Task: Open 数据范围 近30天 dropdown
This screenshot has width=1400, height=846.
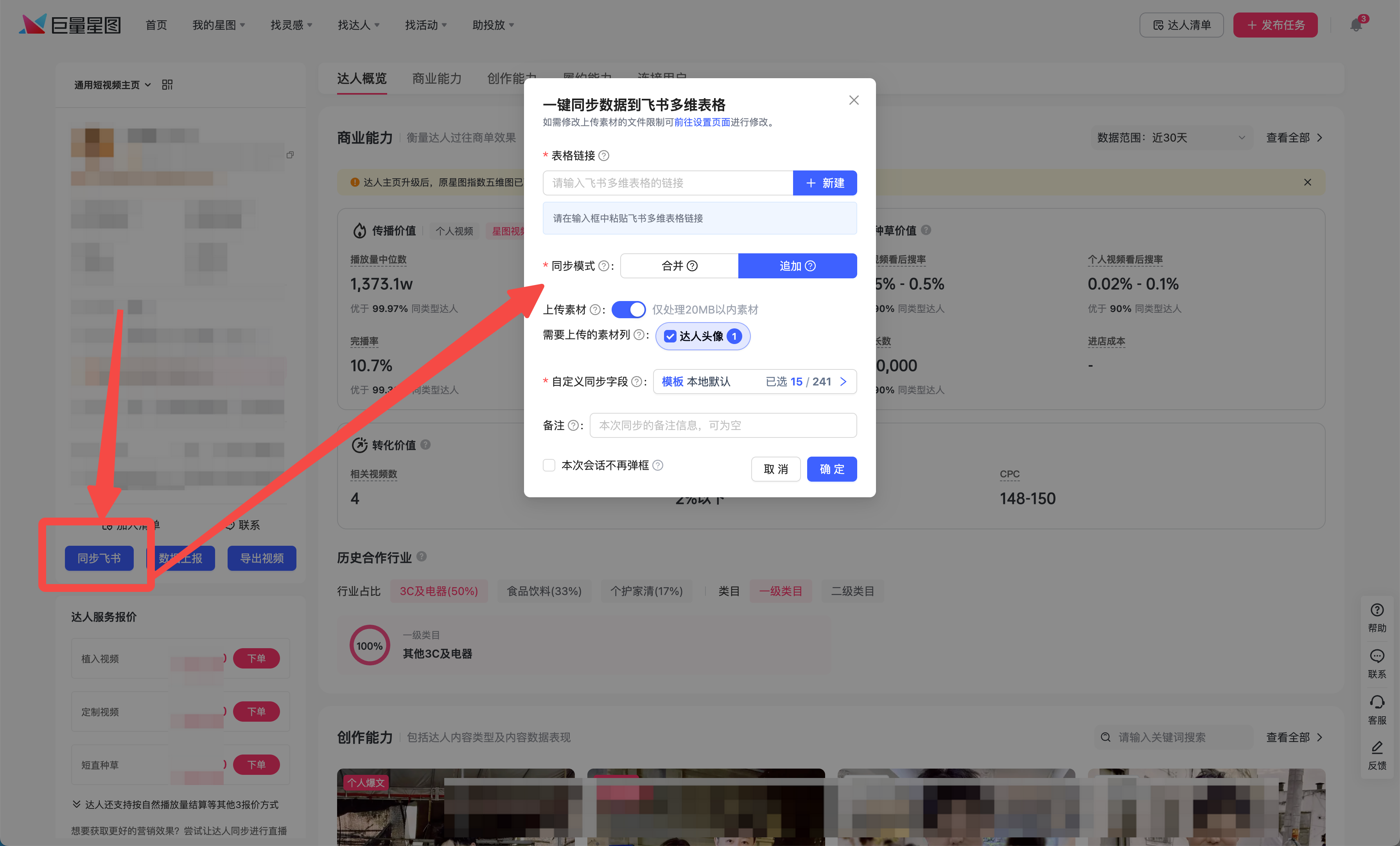Action: tap(1172, 138)
